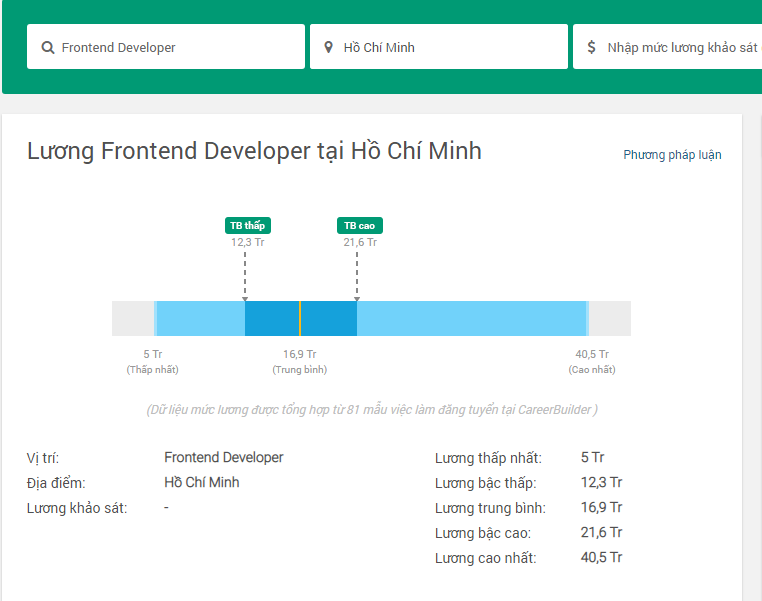Edit the Frontend Developer job search field
Image resolution: width=762 pixels, height=601 pixels.
click(166, 47)
